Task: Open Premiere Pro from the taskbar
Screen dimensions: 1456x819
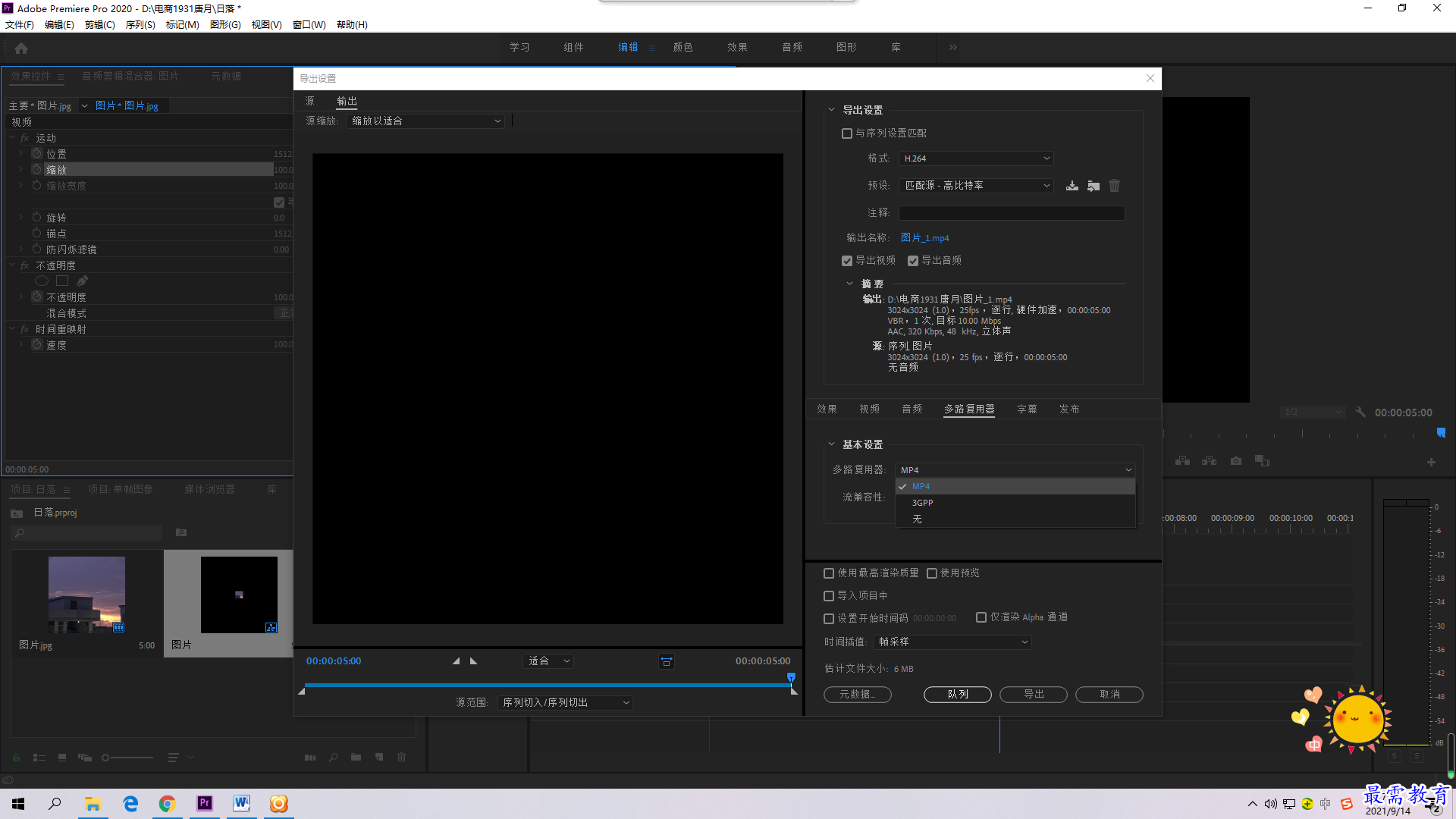Action: (204, 803)
